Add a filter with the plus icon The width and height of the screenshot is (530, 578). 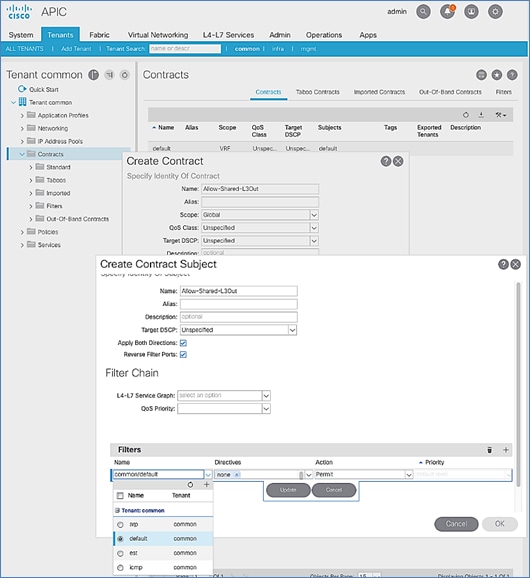tap(506, 450)
